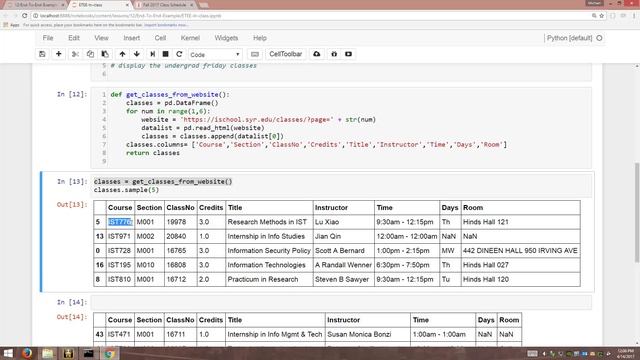This screenshot has width=640, height=360.
Task: Open the Widgets menu
Action: click(x=226, y=38)
